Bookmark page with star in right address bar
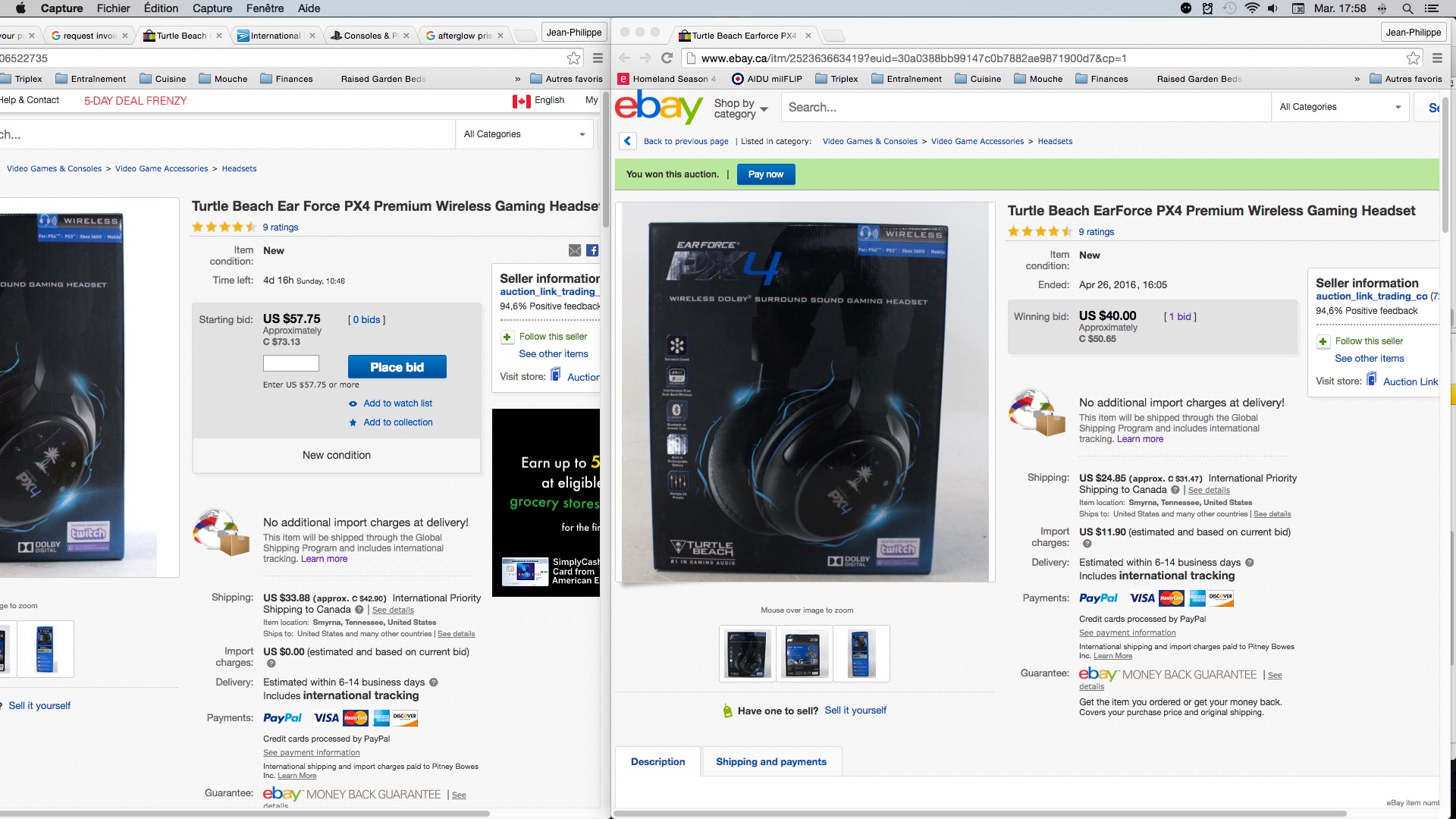The height and width of the screenshot is (819, 1456). [x=1413, y=58]
